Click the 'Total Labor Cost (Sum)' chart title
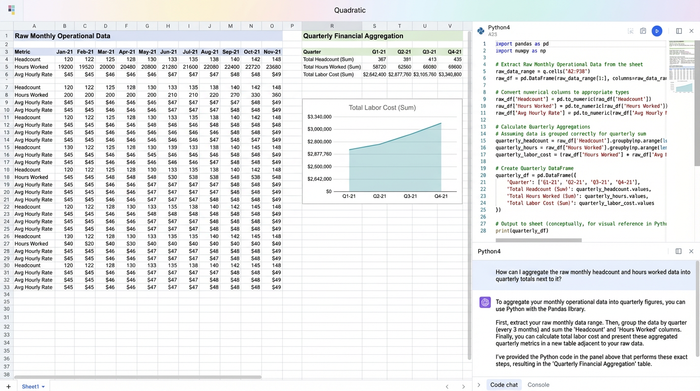Image resolution: width=700 pixels, height=391 pixels. [382, 108]
